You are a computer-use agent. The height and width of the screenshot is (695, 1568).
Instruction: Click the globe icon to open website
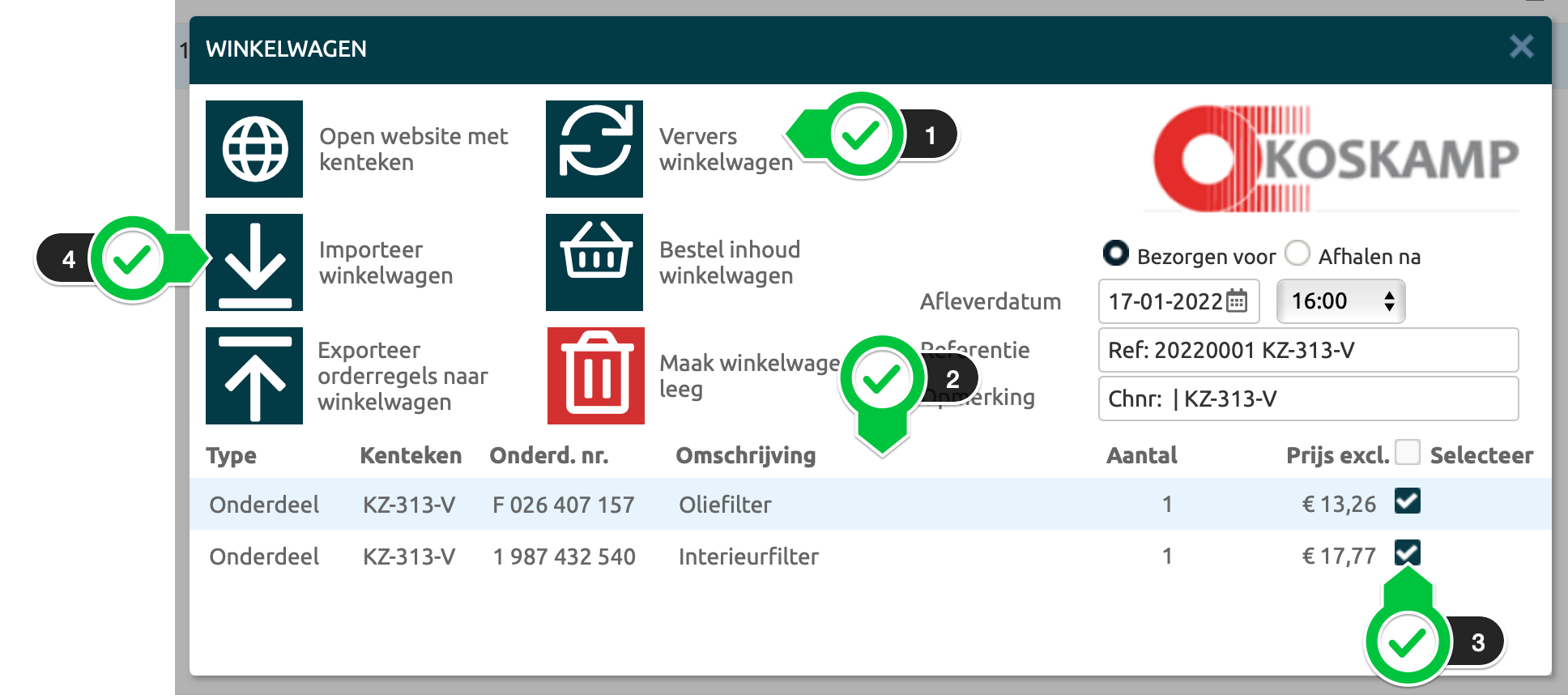click(254, 149)
